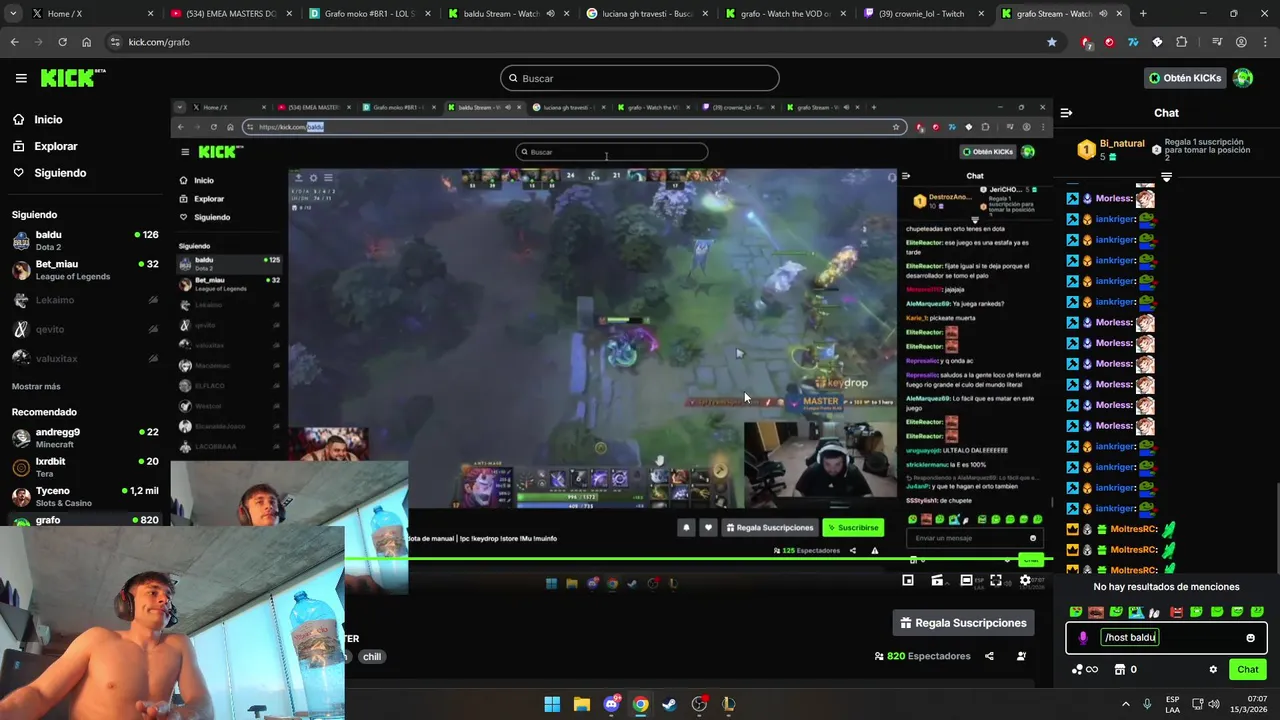The width and height of the screenshot is (1280, 720).
Task: Open the Kick sidebar hamburger menu
Action: click(21, 78)
